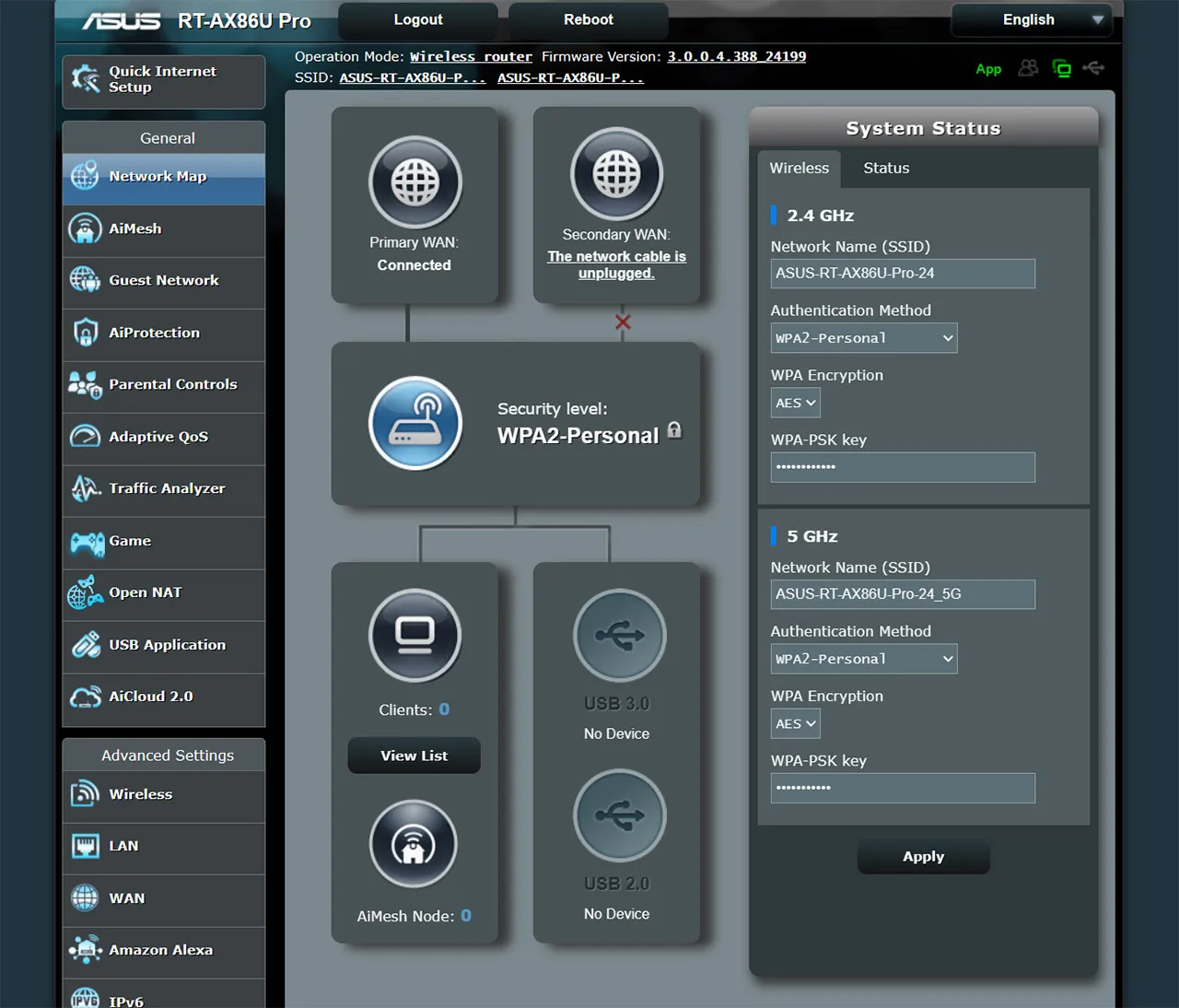Click the AiProtection shield icon
Screen dimensions: 1179x1008
[x=85, y=332]
